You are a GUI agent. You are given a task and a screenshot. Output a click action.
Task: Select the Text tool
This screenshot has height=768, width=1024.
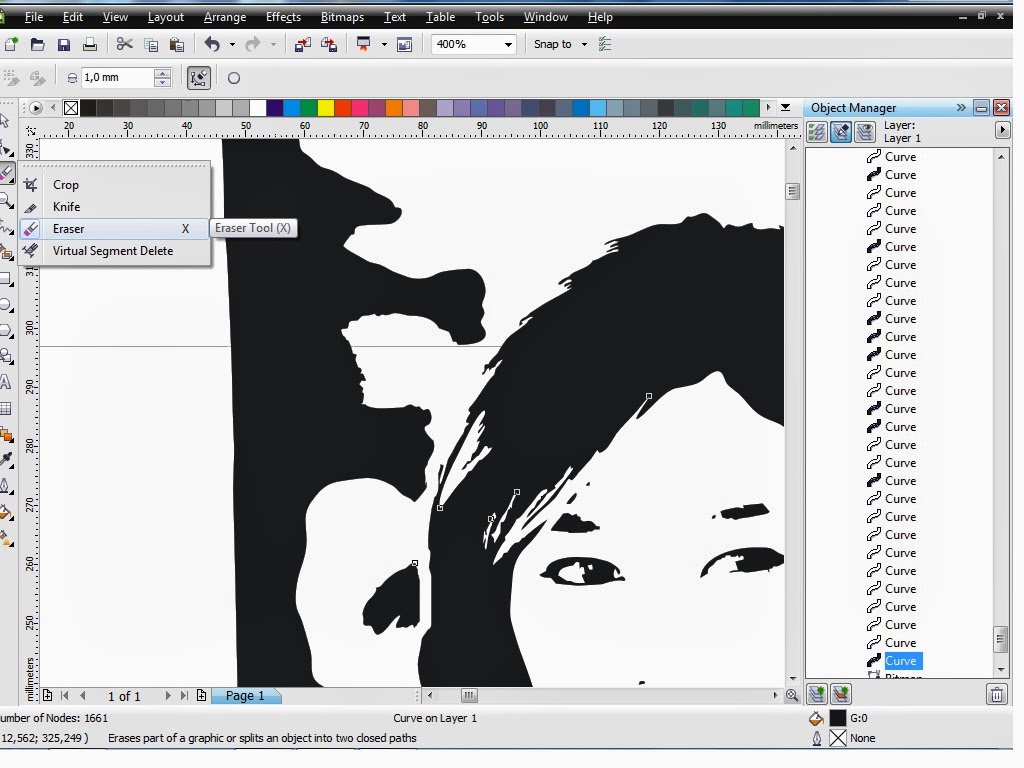point(9,383)
